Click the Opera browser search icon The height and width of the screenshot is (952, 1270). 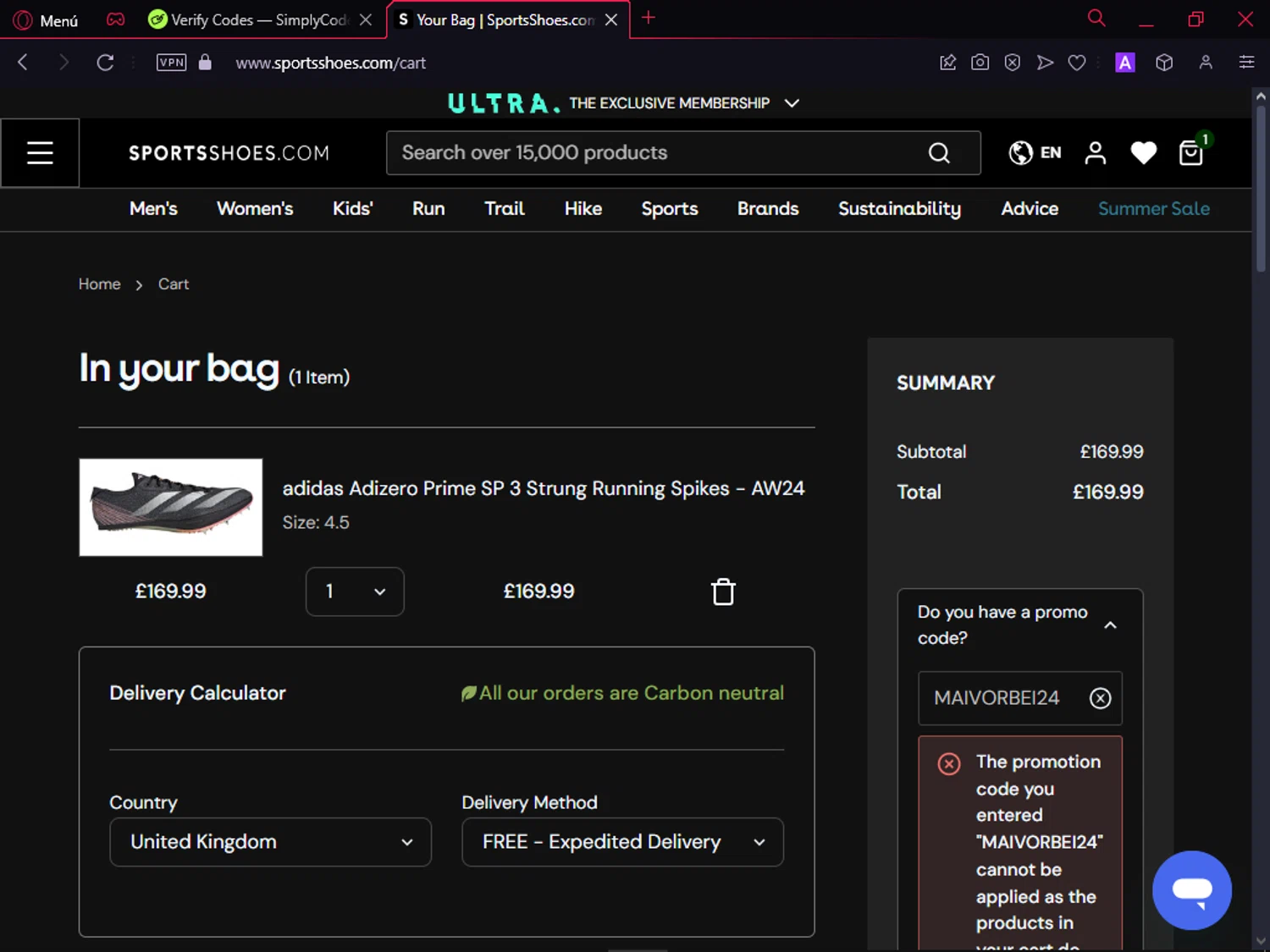click(1096, 18)
